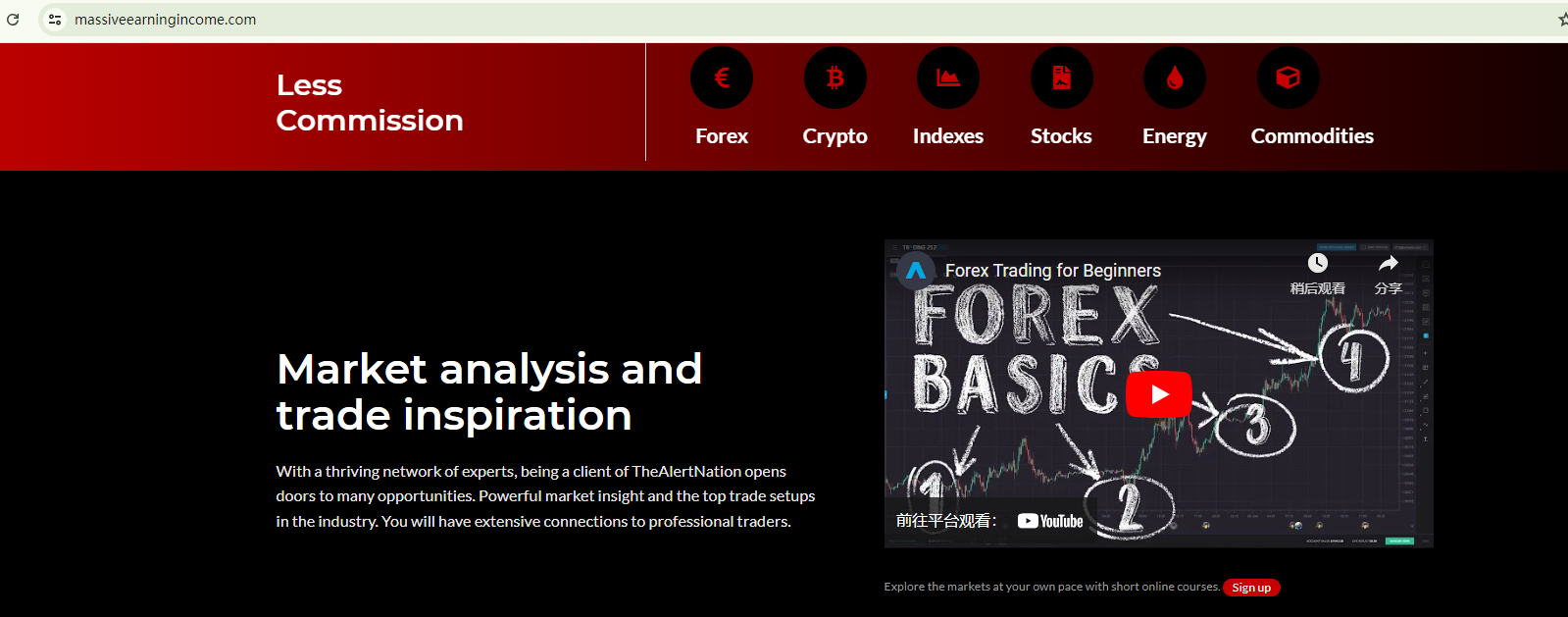Click the Energy droplet icon
The image size is (1568, 617).
tap(1175, 77)
